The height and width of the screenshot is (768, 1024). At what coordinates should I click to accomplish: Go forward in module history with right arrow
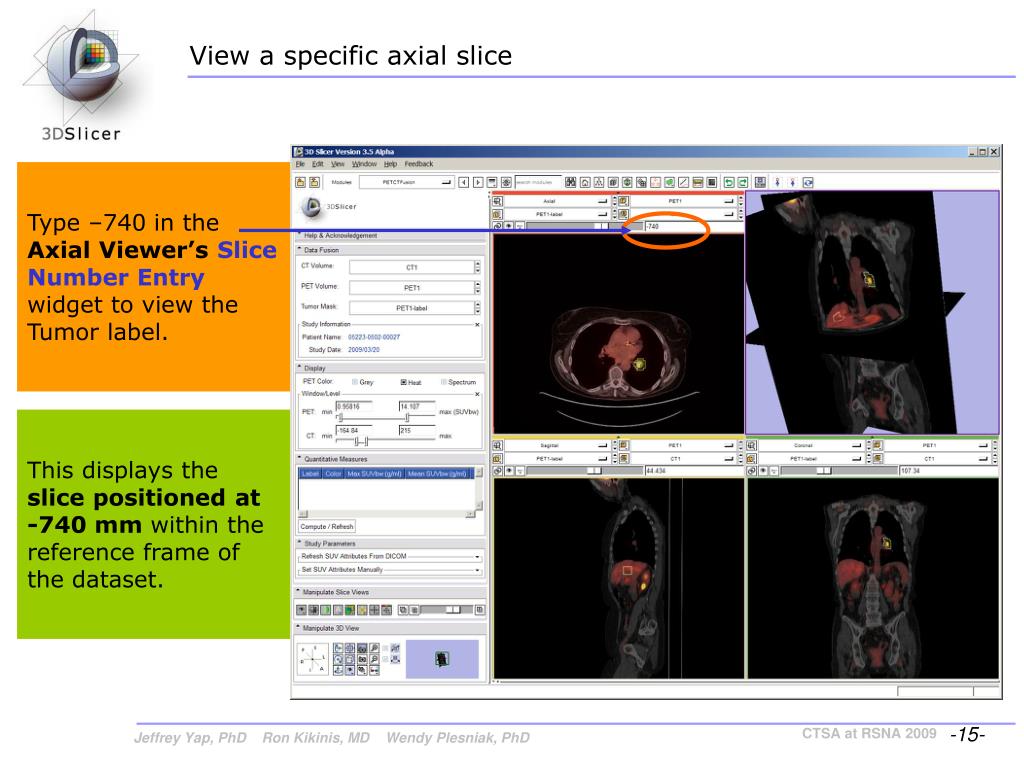478,182
